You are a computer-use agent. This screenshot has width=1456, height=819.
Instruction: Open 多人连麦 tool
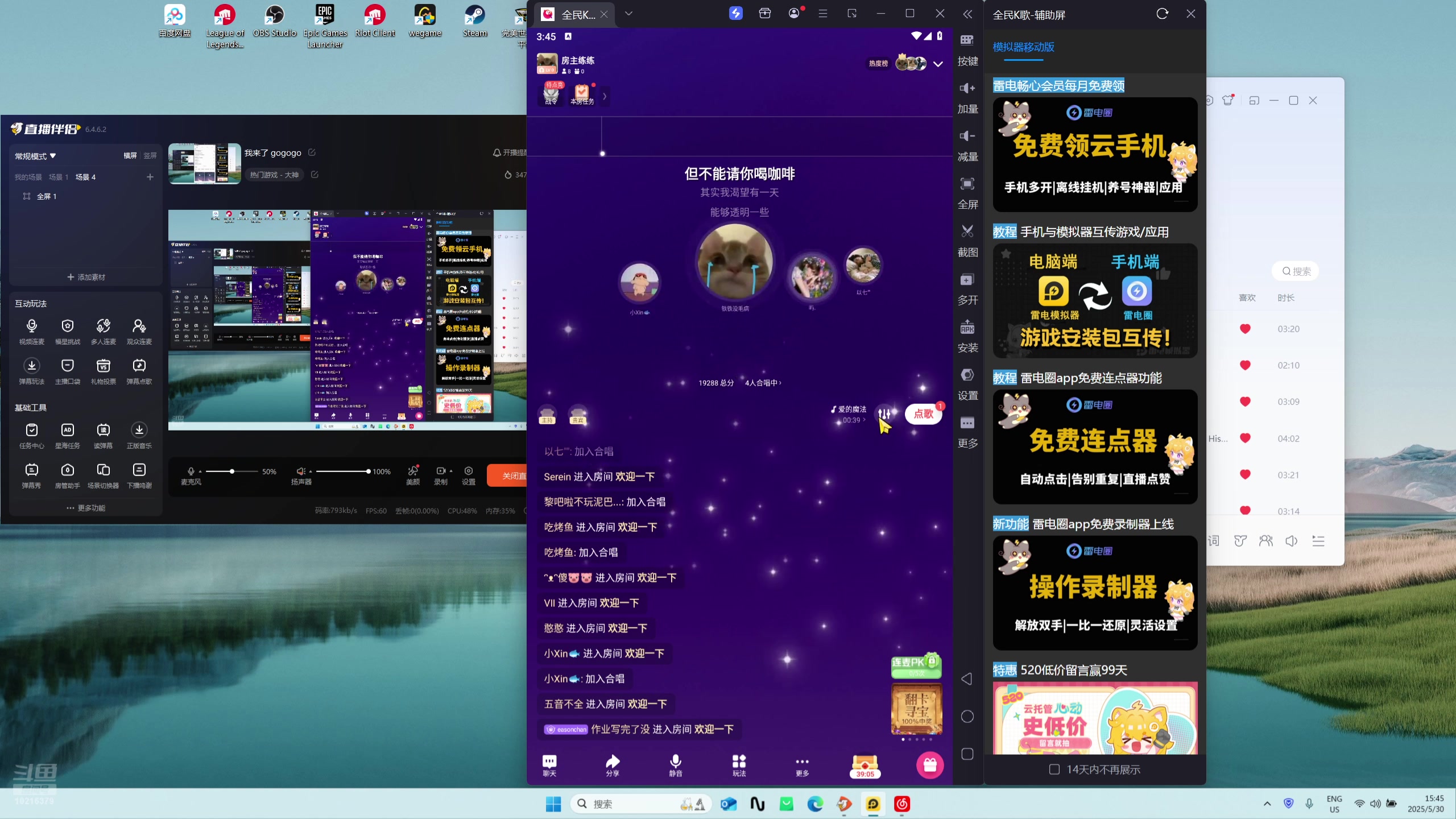point(103,332)
